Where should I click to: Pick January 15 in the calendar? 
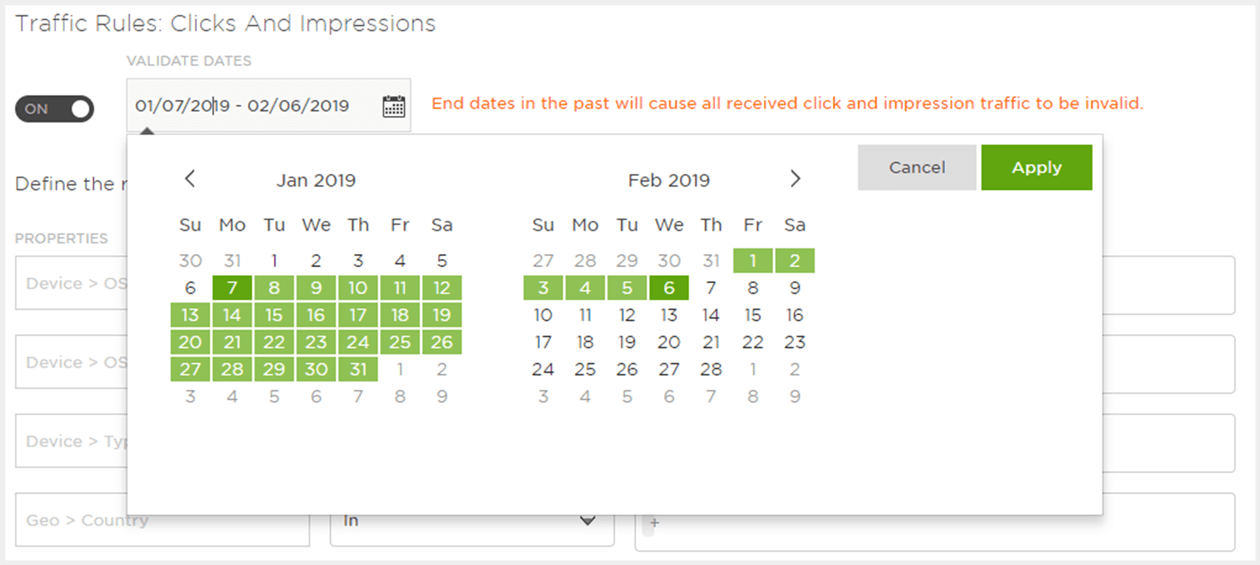pyautogui.click(x=274, y=315)
